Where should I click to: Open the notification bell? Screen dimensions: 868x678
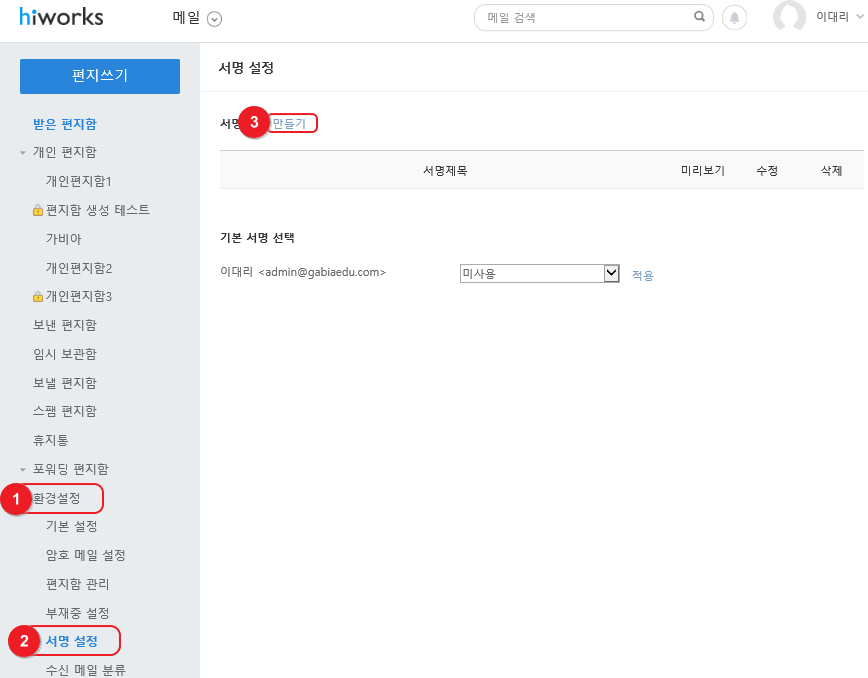[x=734, y=18]
